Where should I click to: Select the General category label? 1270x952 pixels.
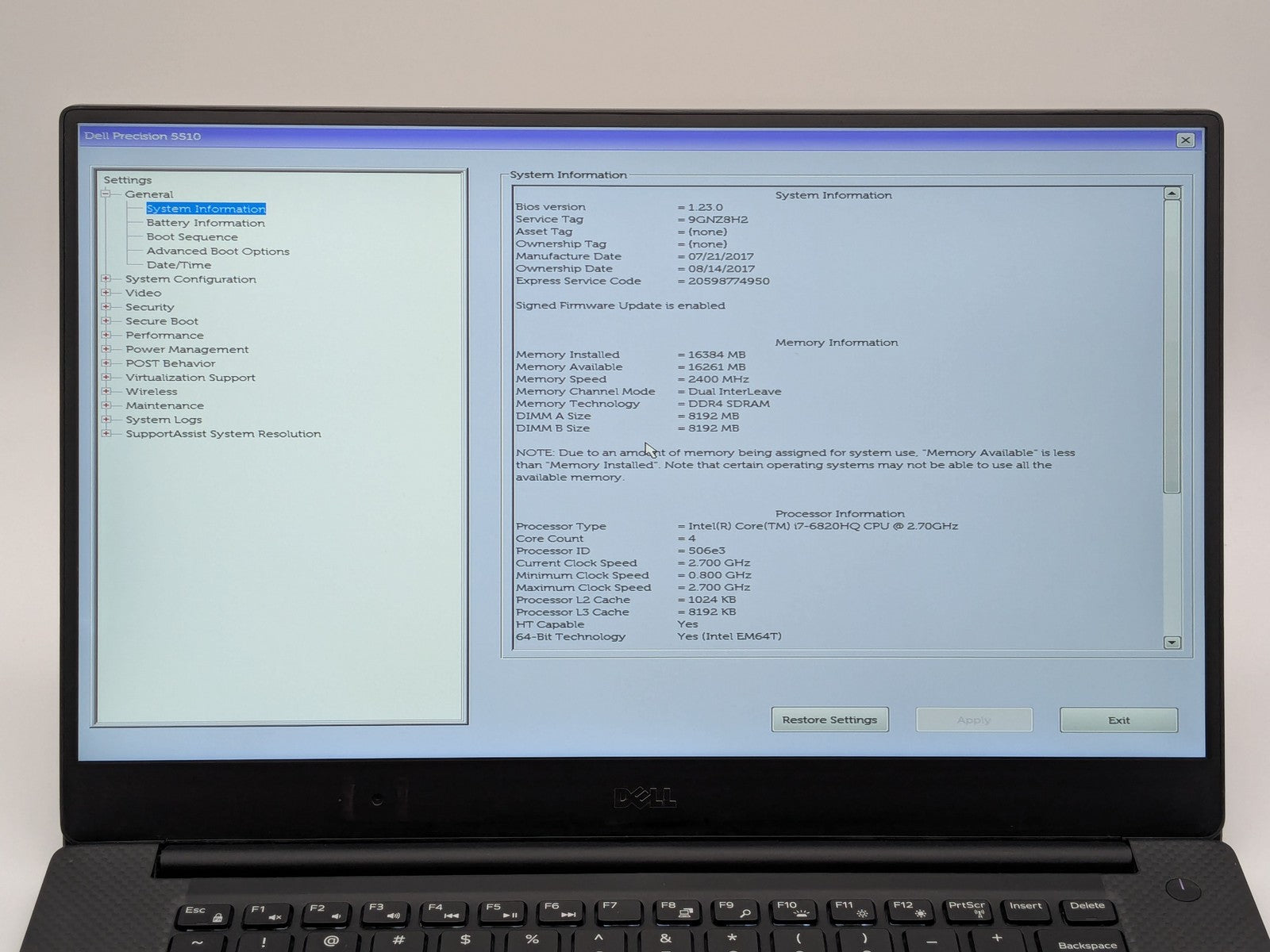(x=149, y=194)
